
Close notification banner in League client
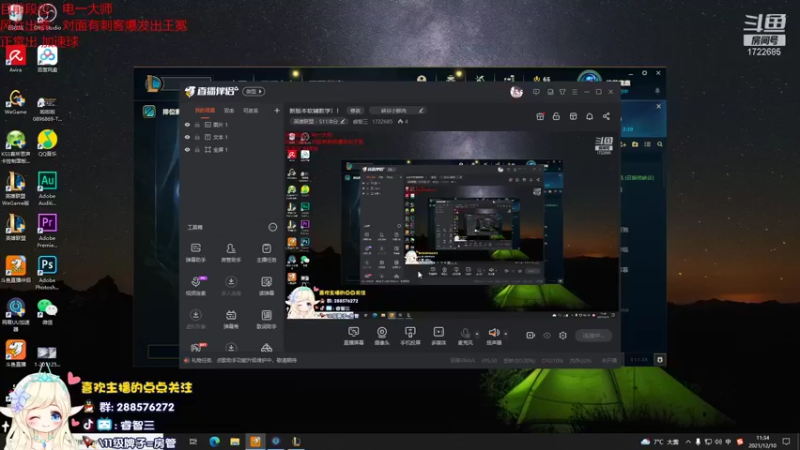coord(659,107)
